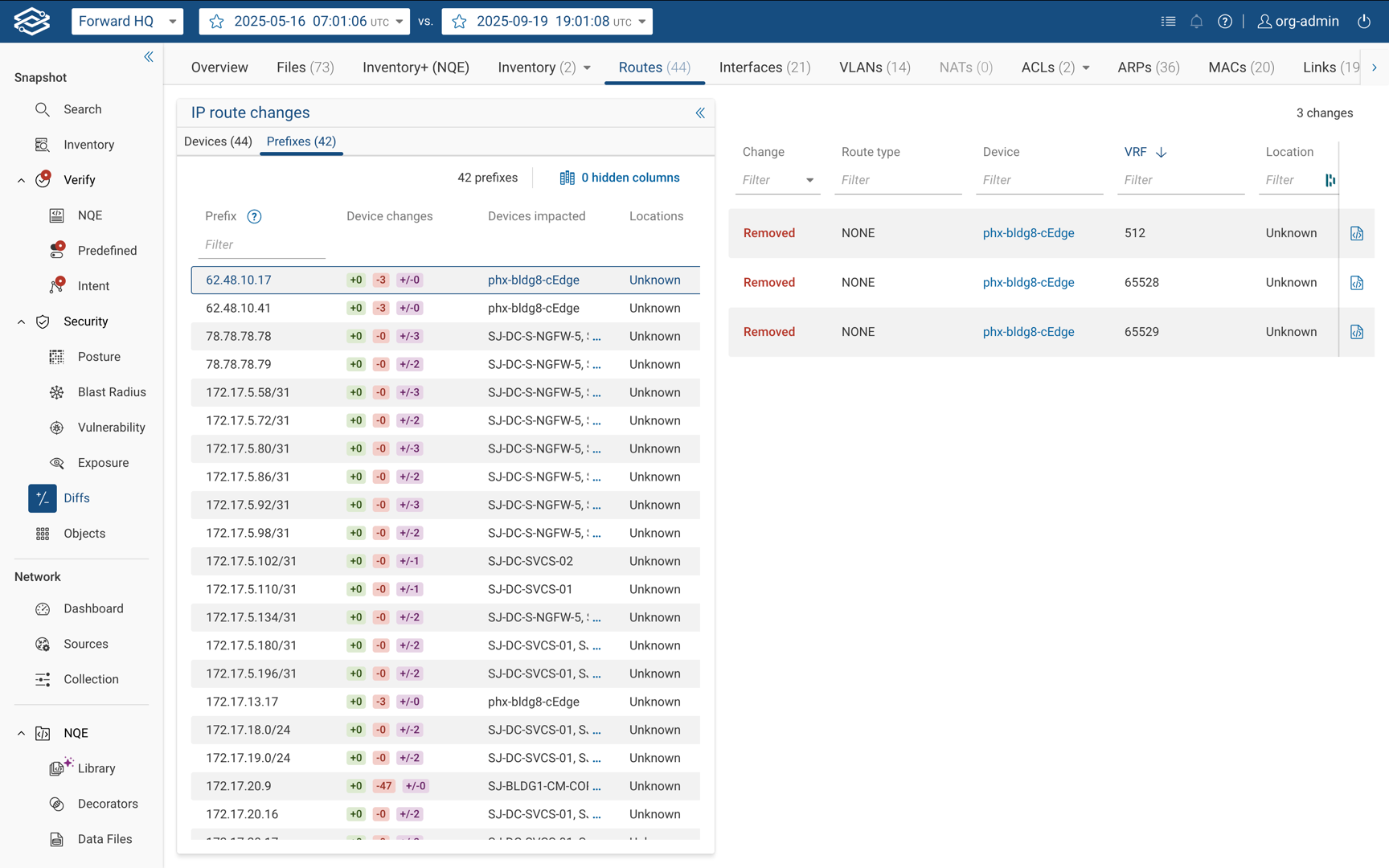Open Diffs in the sidebar

76,498
